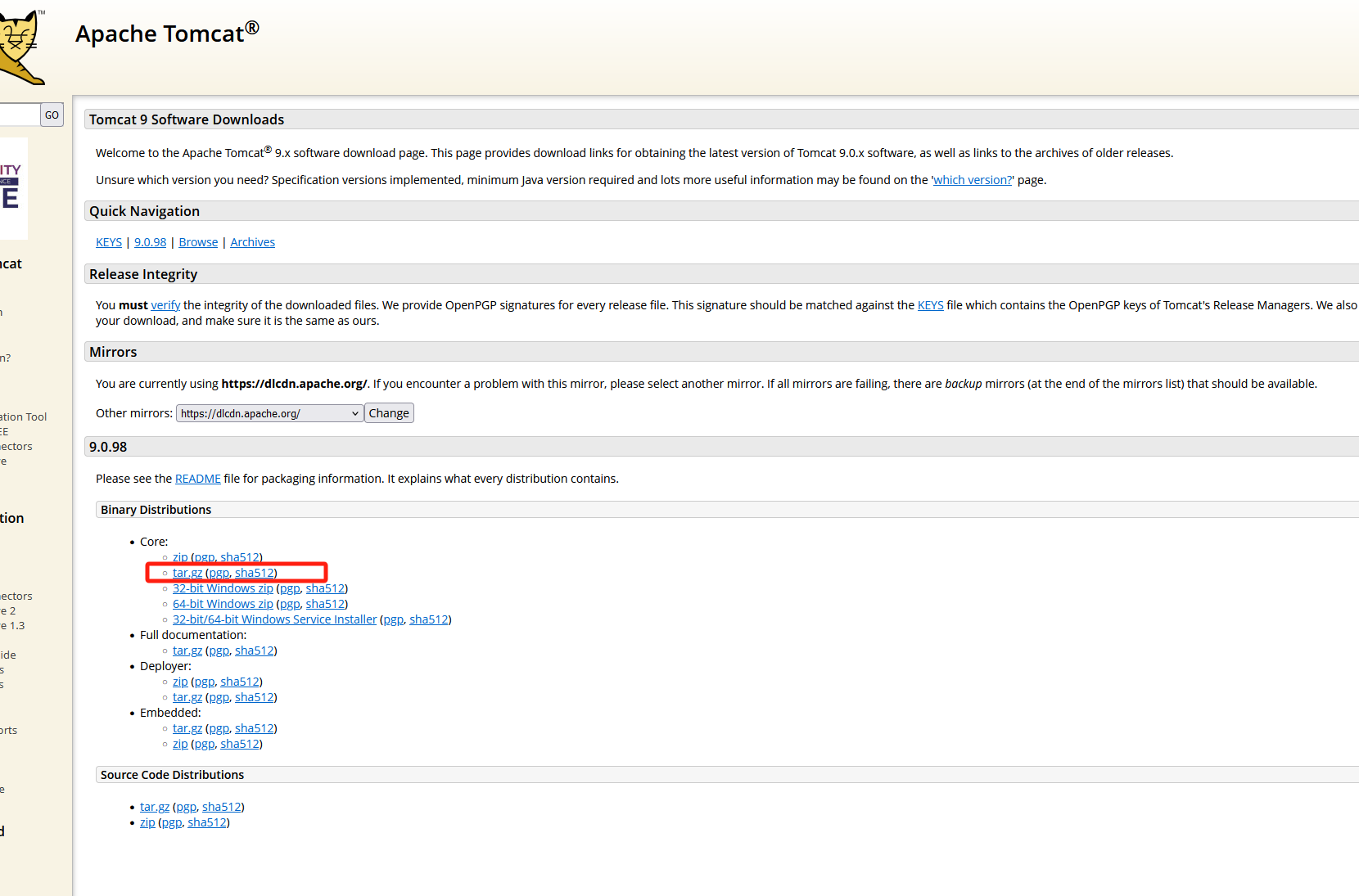
Task: Open the Archives link
Action: pos(252,242)
